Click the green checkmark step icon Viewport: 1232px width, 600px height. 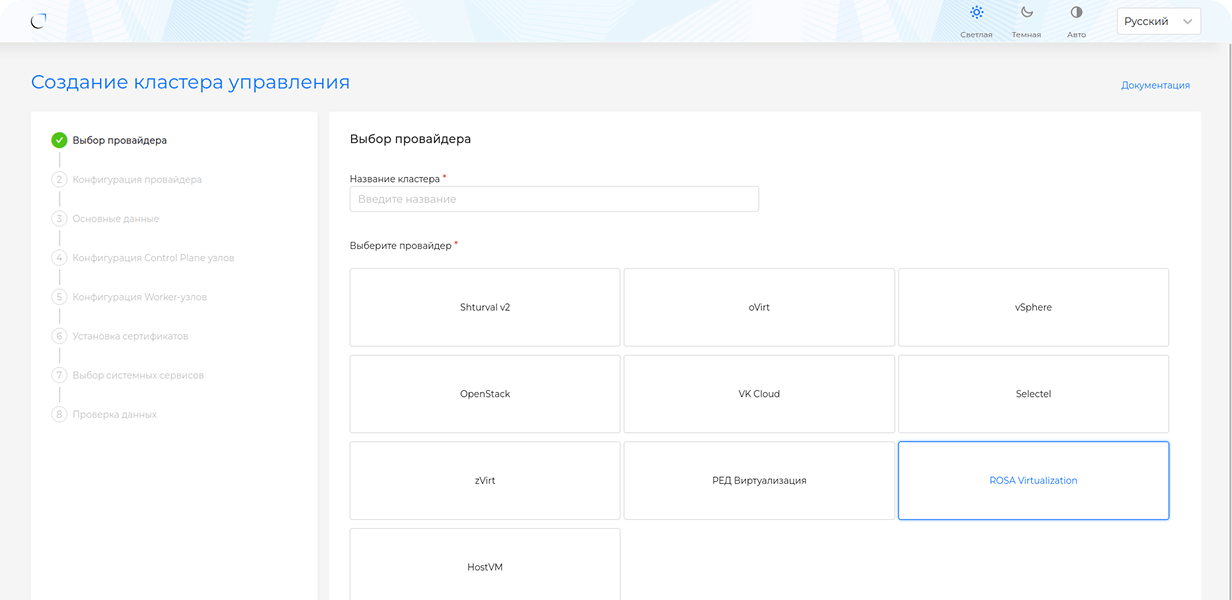click(x=59, y=140)
